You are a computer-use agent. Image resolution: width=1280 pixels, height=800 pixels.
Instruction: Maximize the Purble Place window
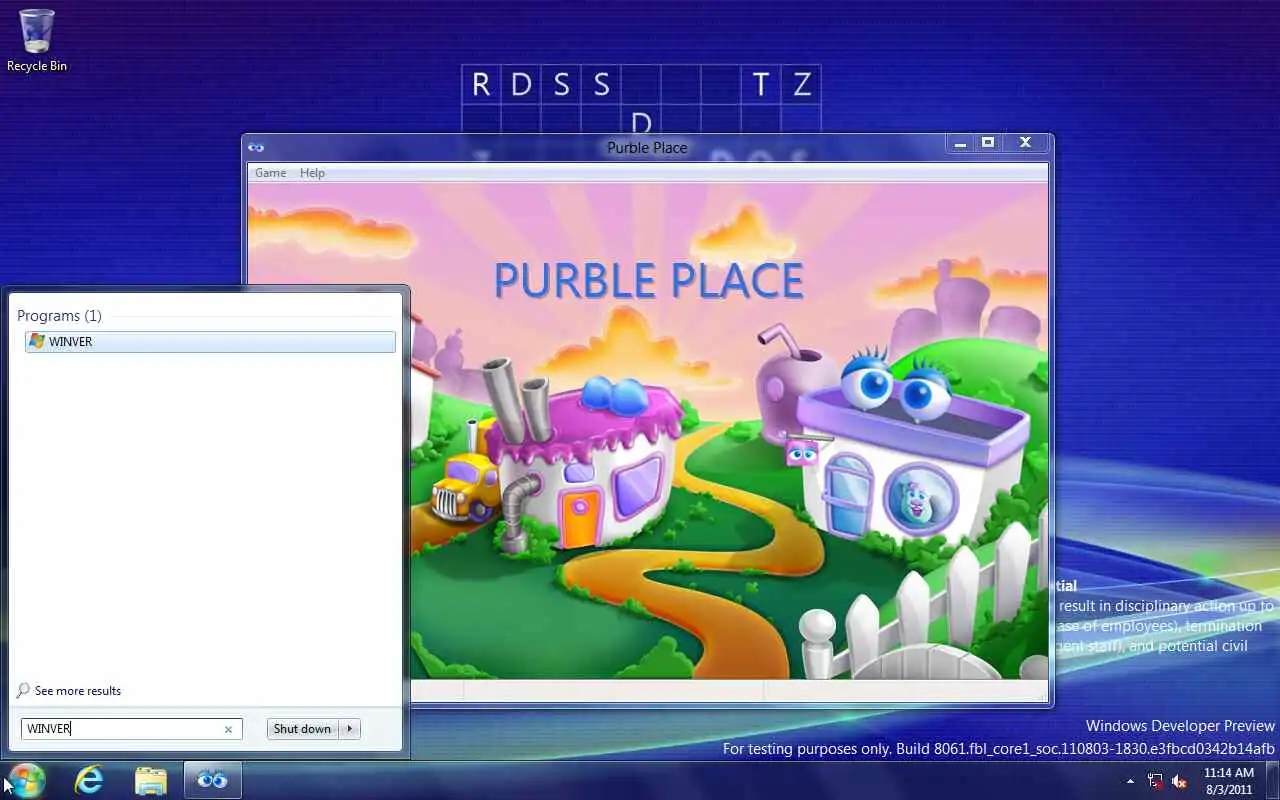click(x=988, y=143)
